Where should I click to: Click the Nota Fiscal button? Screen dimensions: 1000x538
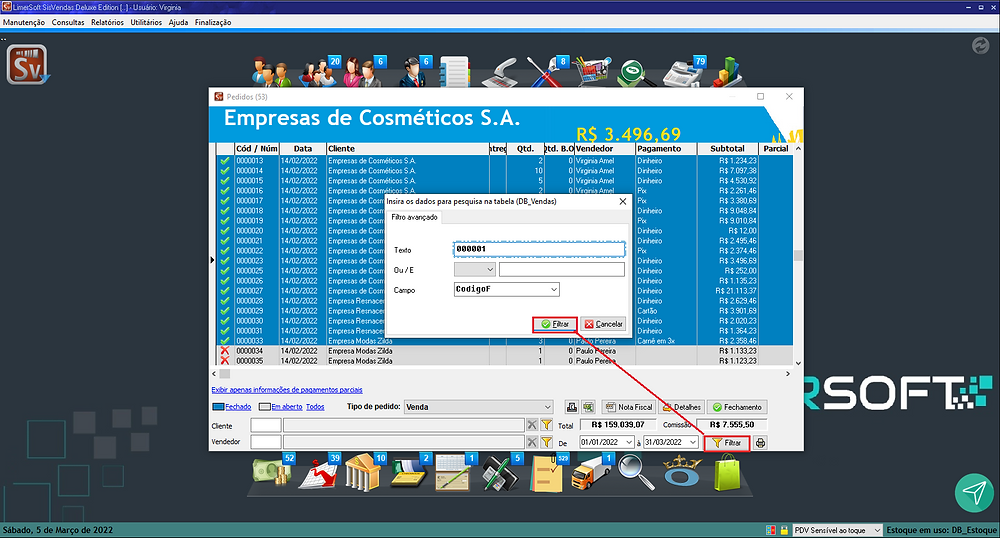click(x=628, y=407)
